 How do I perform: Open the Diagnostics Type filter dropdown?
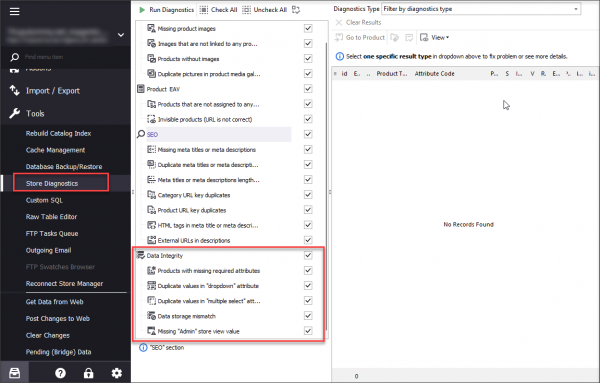coord(481,9)
